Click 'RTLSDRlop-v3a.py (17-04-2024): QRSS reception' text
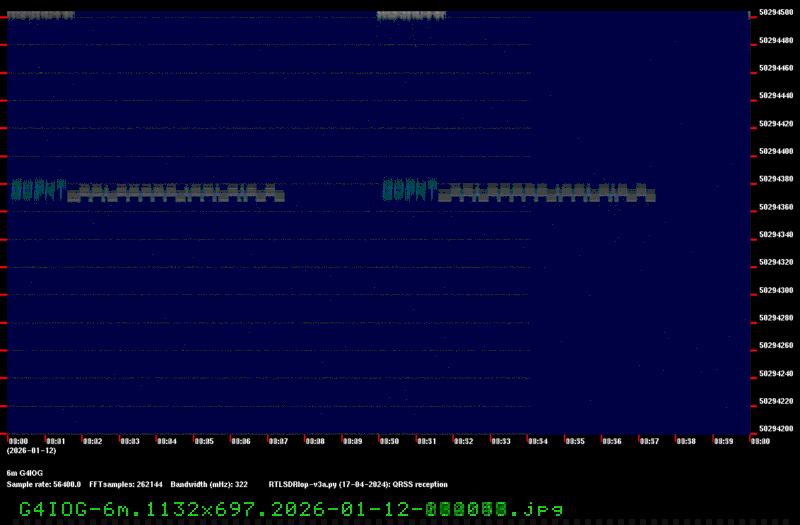 tap(358, 484)
